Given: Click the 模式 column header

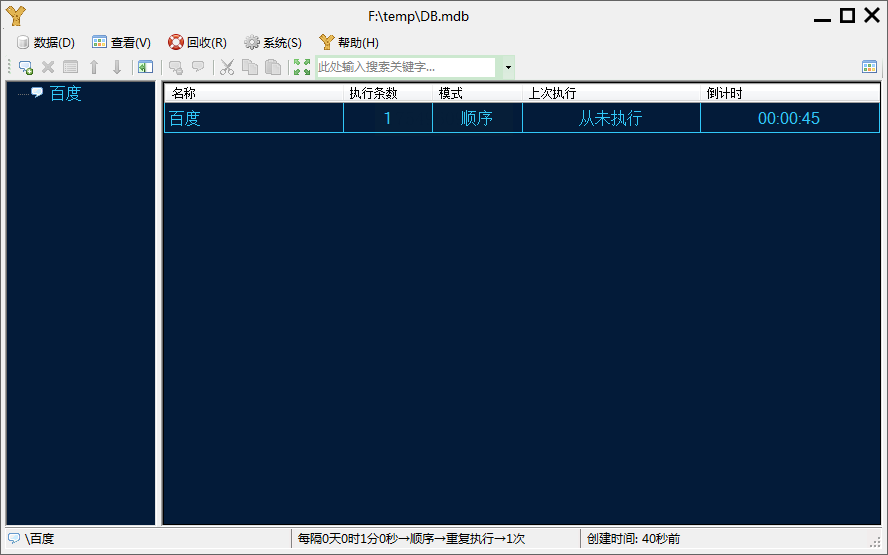Looking at the screenshot, I should click(x=477, y=93).
